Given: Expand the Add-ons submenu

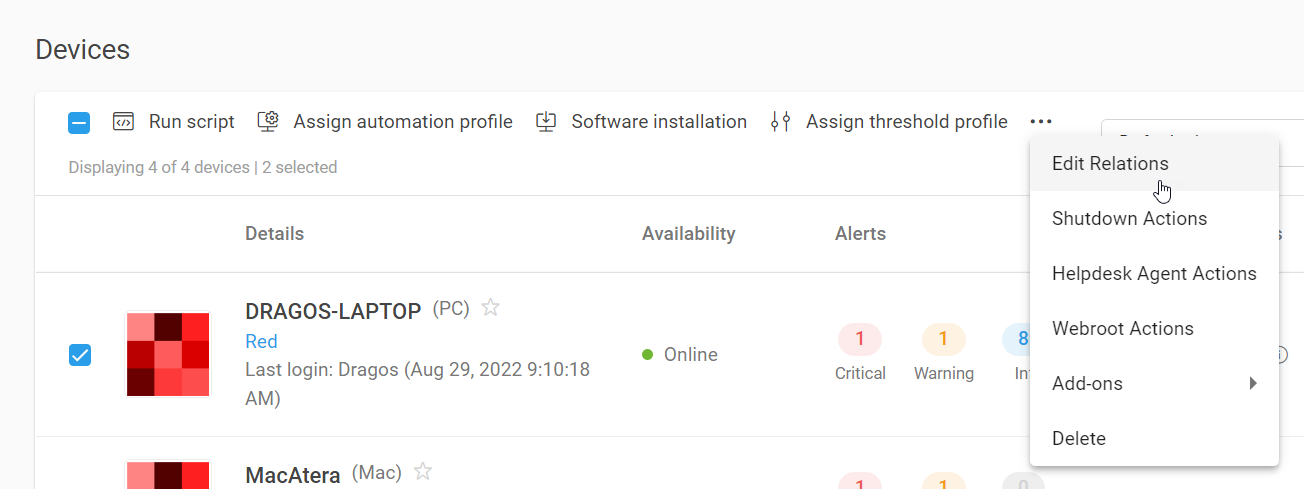Looking at the screenshot, I should (x=1154, y=383).
